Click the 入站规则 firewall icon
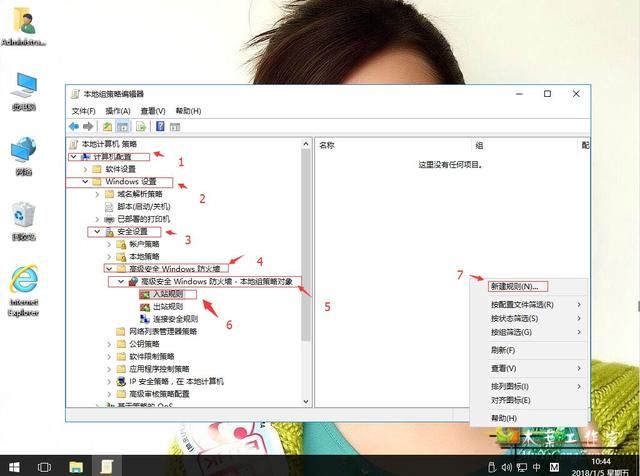 click(145, 294)
